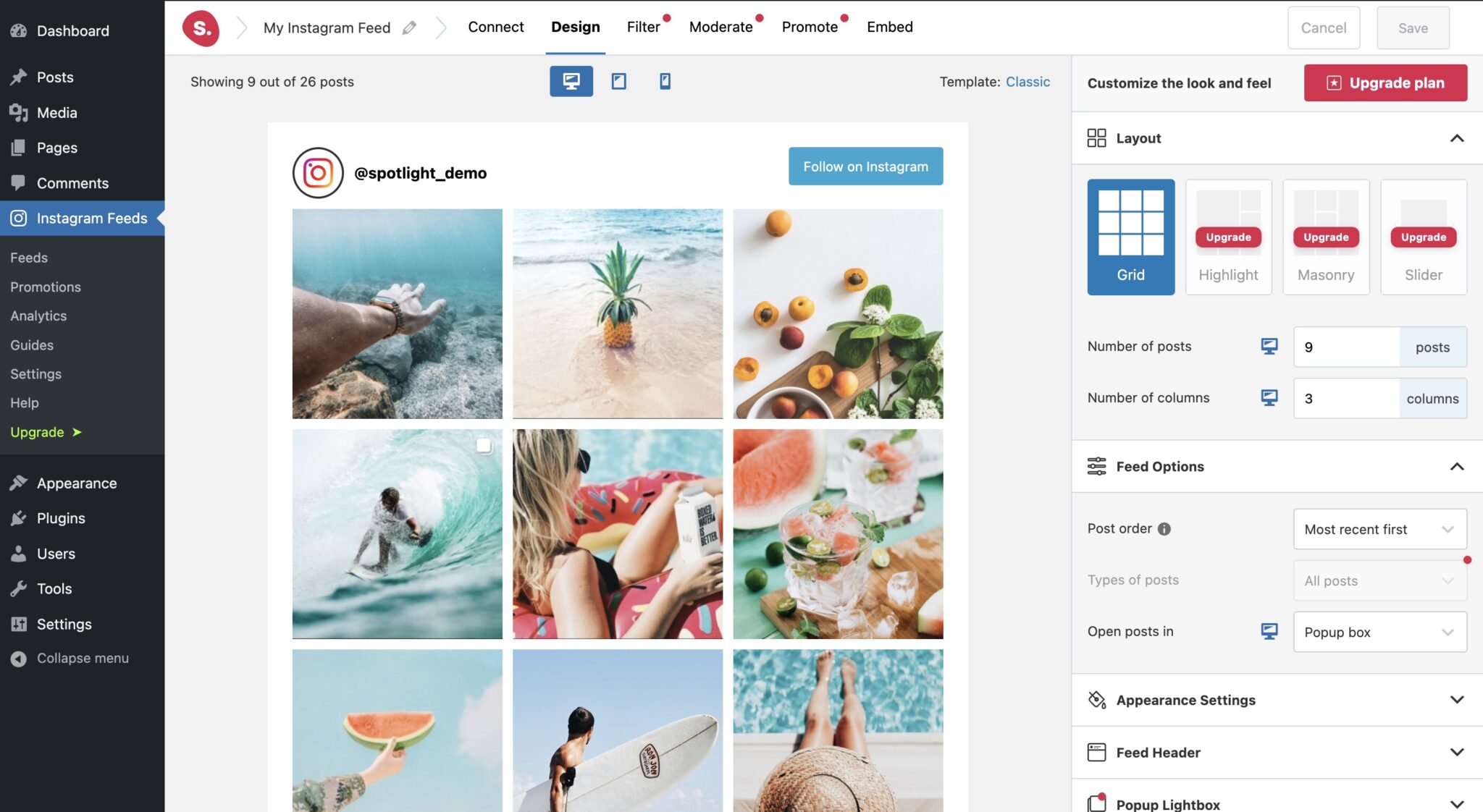
Task: Expand the Popup Lightbox section
Action: click(x=1457, y=804)
